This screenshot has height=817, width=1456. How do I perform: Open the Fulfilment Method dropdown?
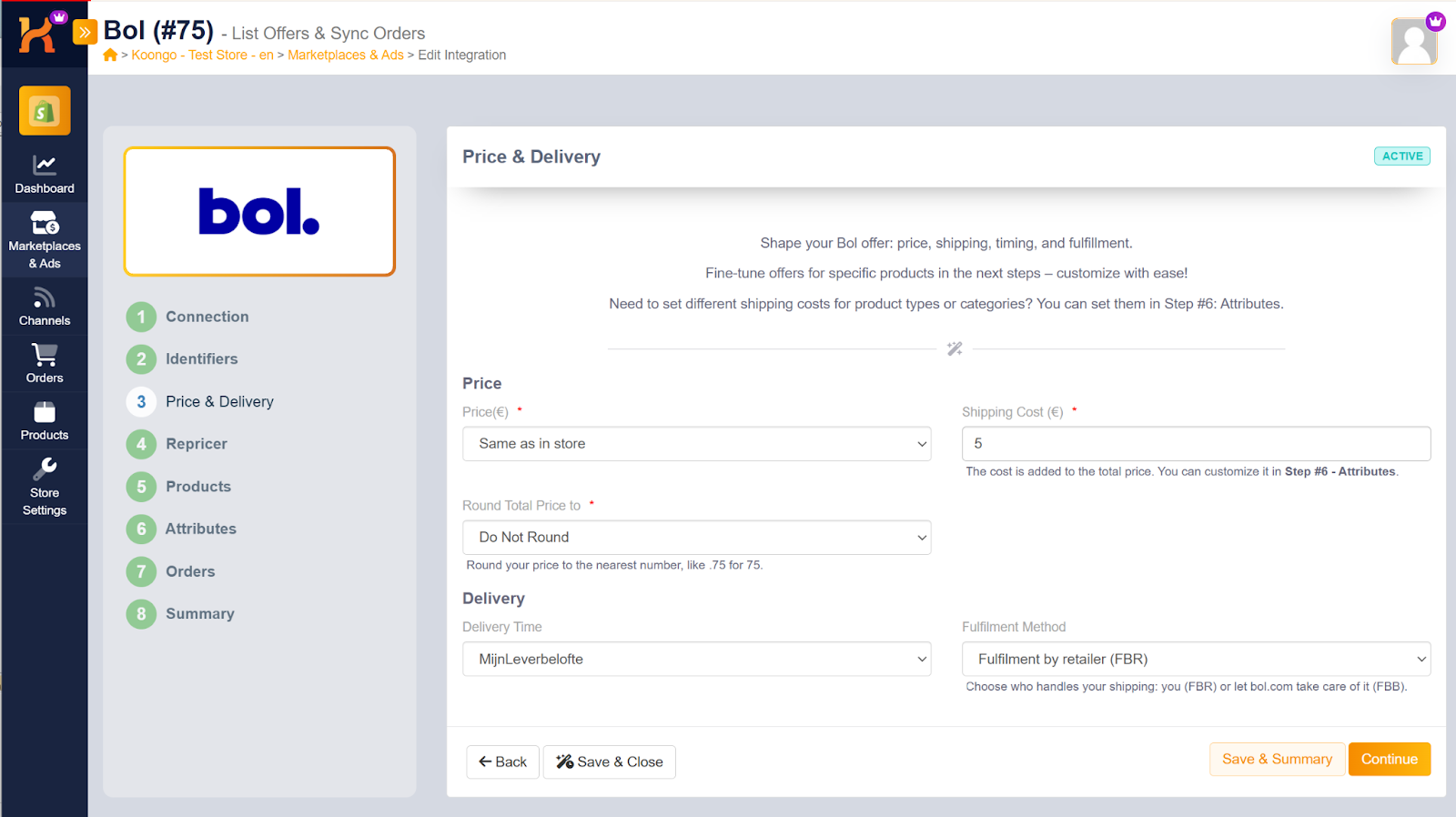(x=1196, y=660)
